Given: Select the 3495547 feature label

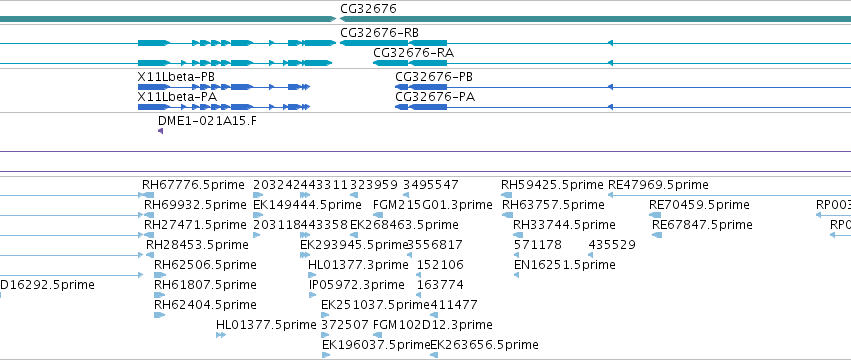Looking at the screenshot, I should tap(431, 185).
